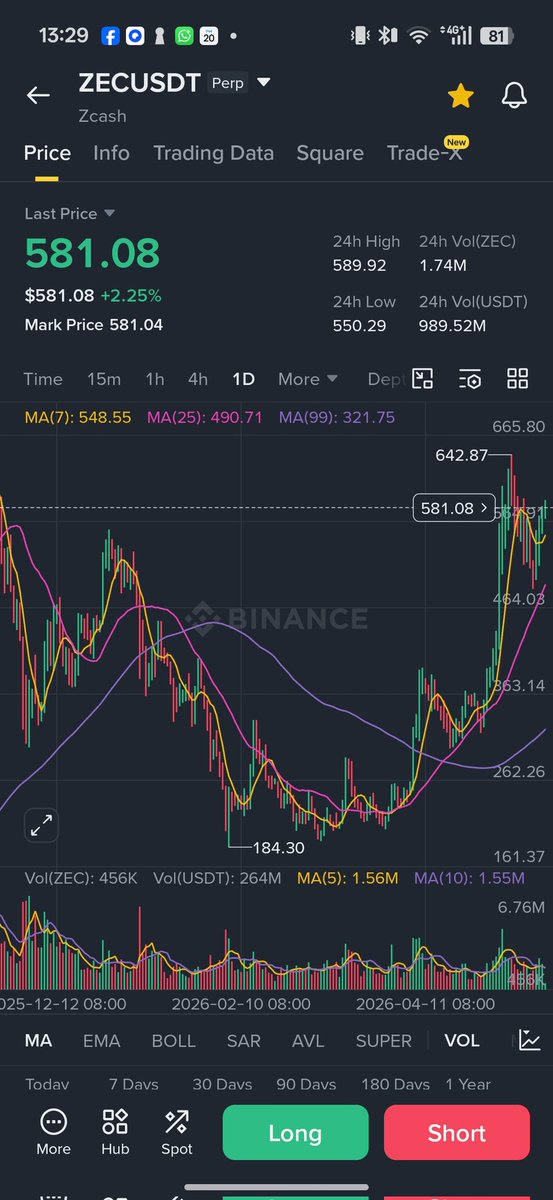Tap the 24h High value 589.92
This screenshot has height=1200, width=553.
357,266
